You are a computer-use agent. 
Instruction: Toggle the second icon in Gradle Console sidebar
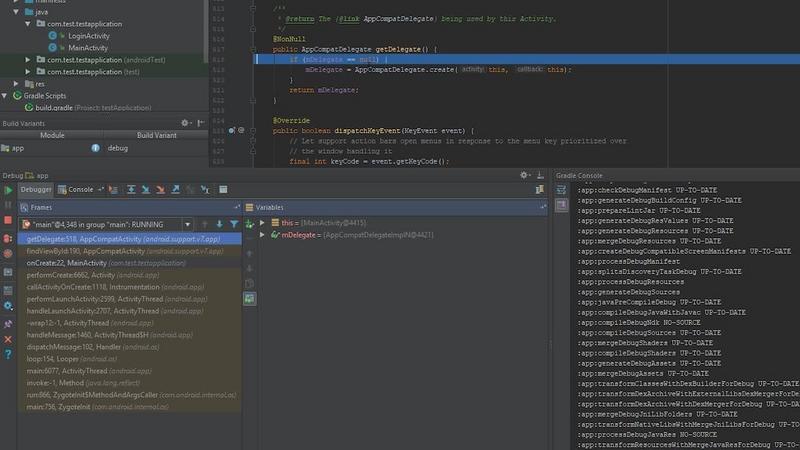pyautogui.click(x=561, y=205)
